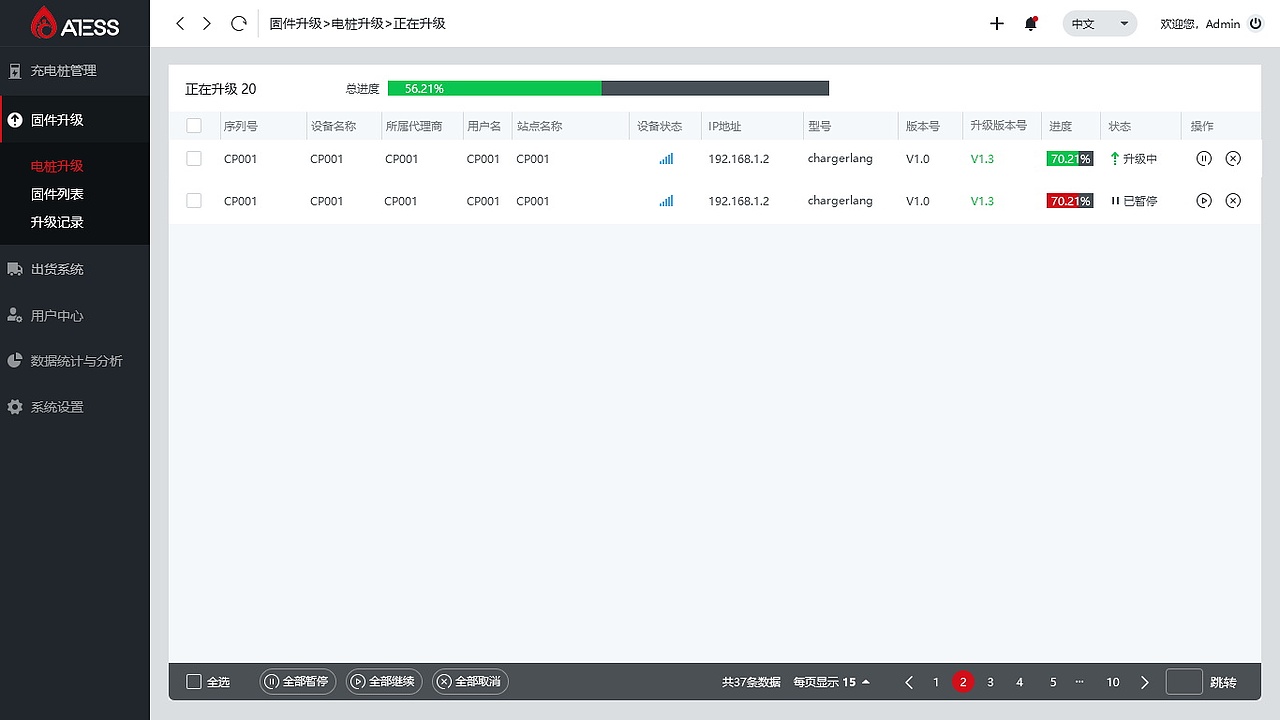Open the 每页显示 15 page size dropdown
This screenshot has height=720, width=1280.
pos(831,681)
